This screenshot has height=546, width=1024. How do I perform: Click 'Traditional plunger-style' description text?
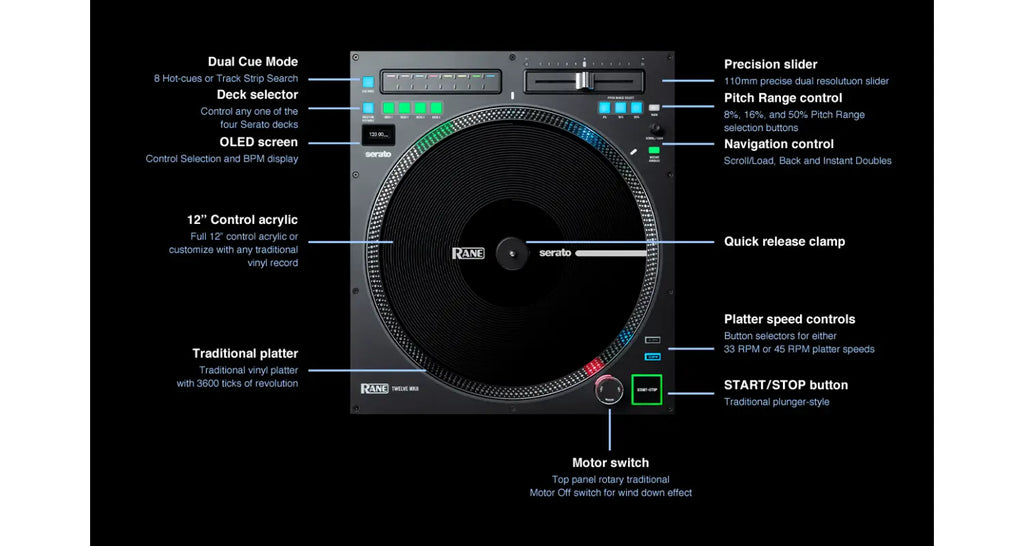coord(776,402)
